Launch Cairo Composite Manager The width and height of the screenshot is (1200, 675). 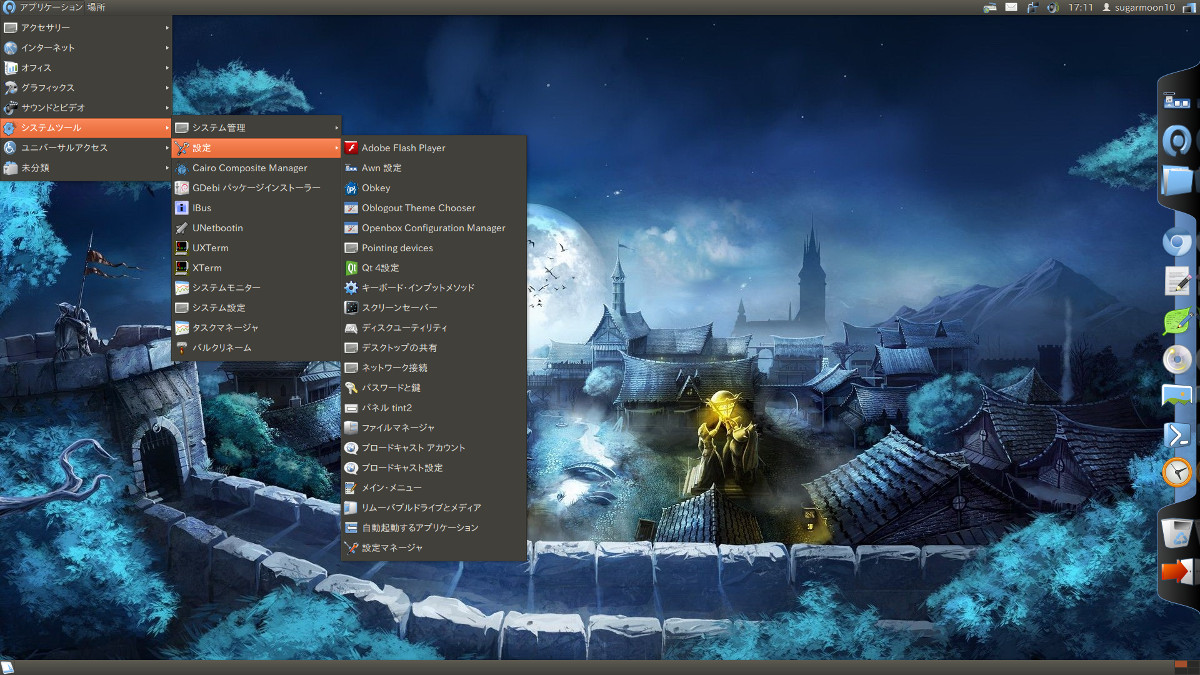point(257,168)
